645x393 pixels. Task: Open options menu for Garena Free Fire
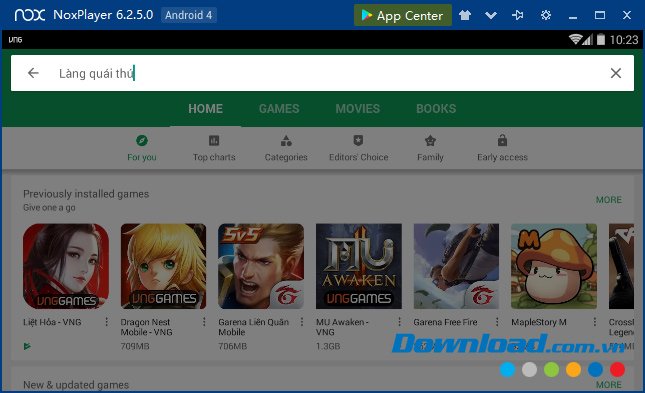click(497, 322)
